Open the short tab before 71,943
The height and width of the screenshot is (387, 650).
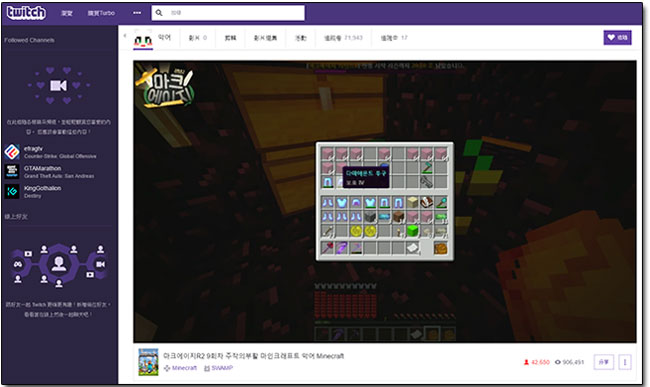tap(301, 38)
